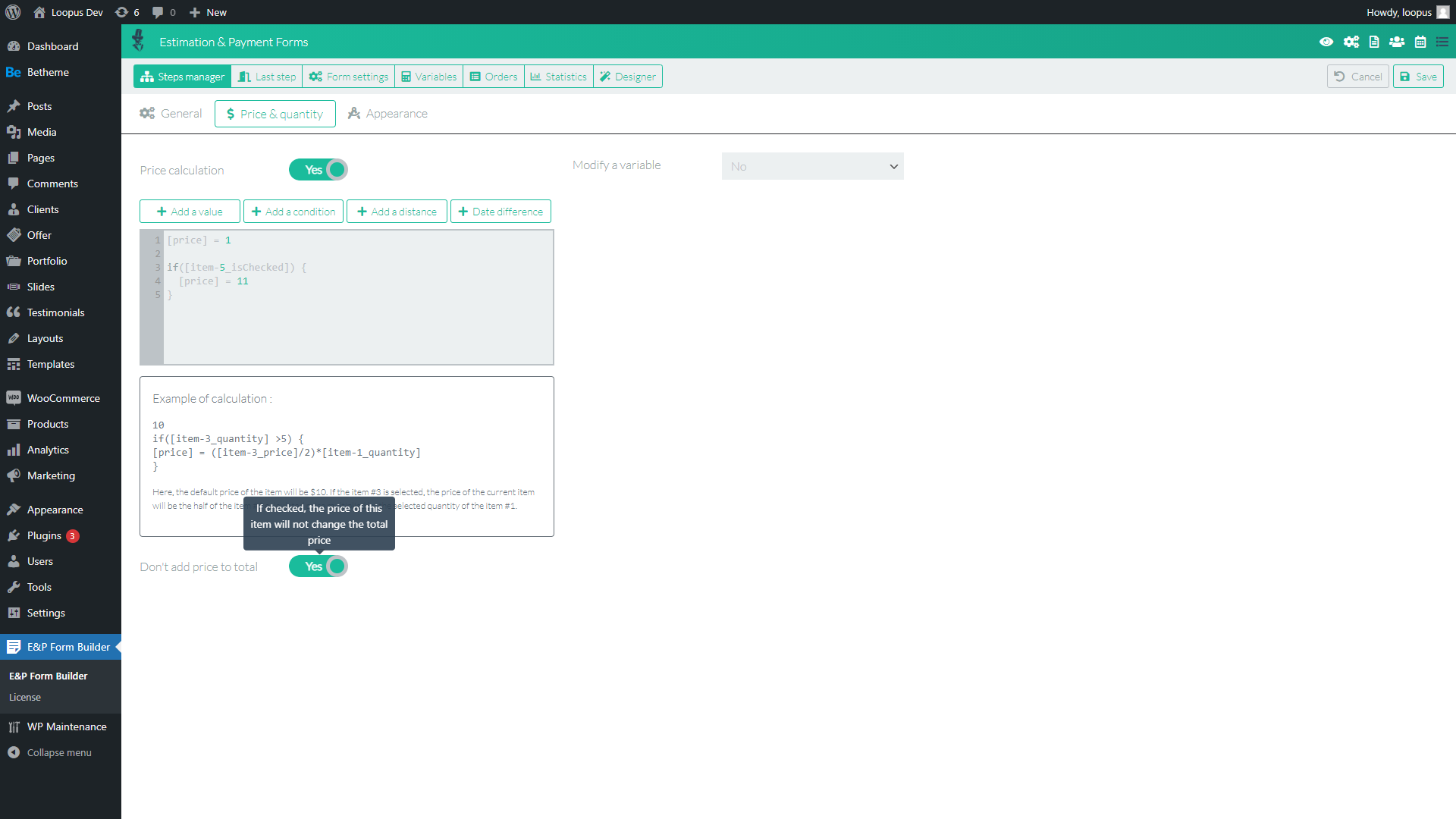Viewport: 1456px width, 819px height.
Task: Disable the Don't add price to total switch
Action: (318, 566)
